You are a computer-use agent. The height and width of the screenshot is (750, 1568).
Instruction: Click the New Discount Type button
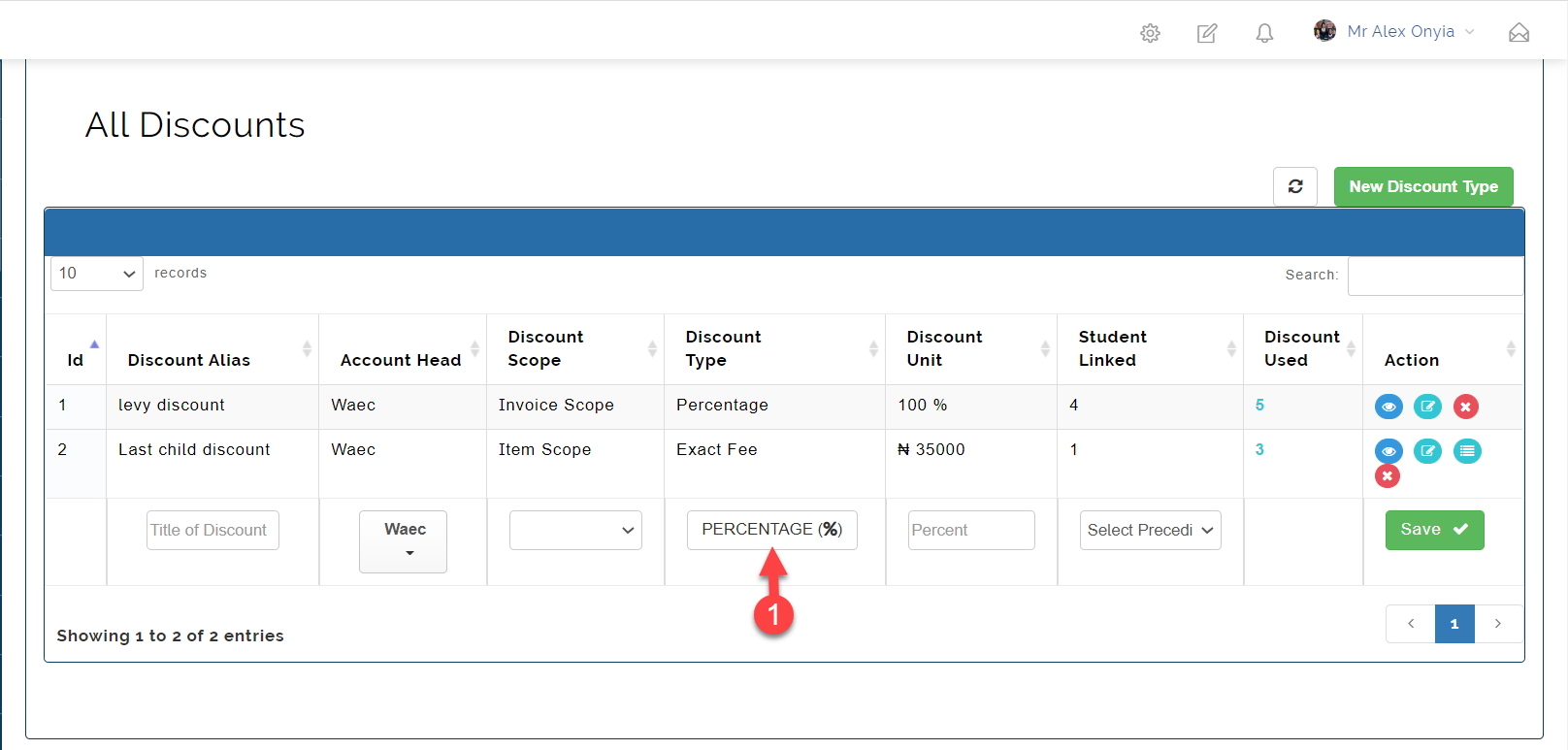1423,186
